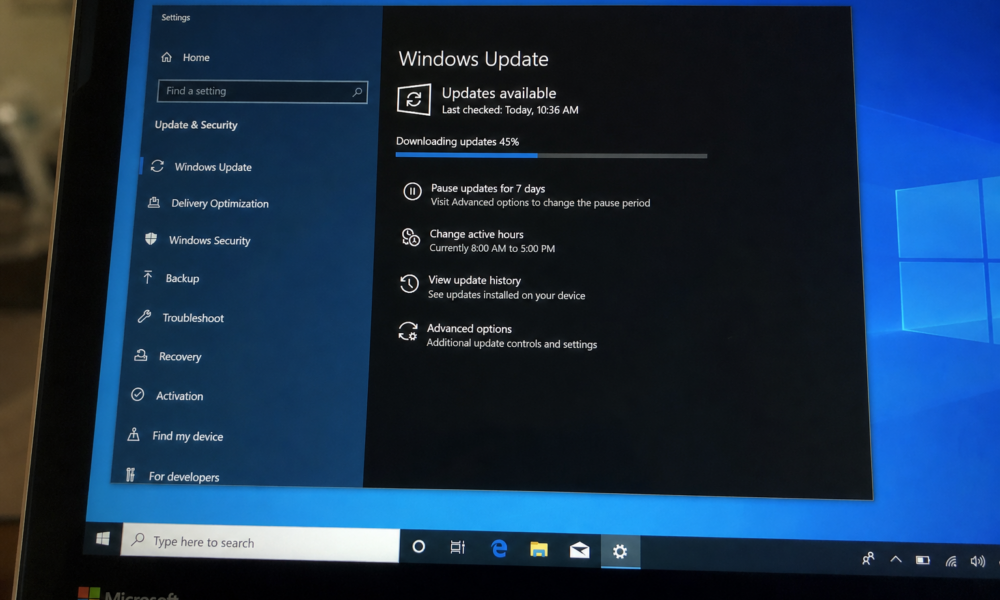This screenshot has width=1000, height=600.
Task: Select Windows Update in sidebar
Action: pos(213,167)
